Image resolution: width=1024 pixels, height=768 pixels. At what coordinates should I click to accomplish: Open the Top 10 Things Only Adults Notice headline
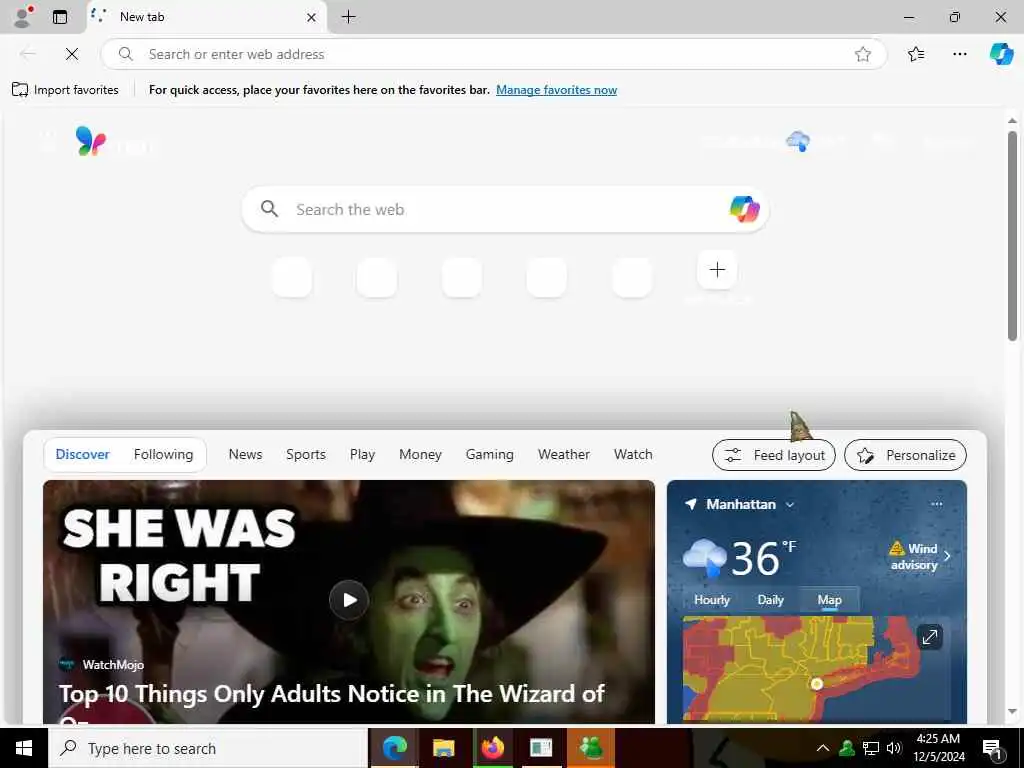coord(332,694)
